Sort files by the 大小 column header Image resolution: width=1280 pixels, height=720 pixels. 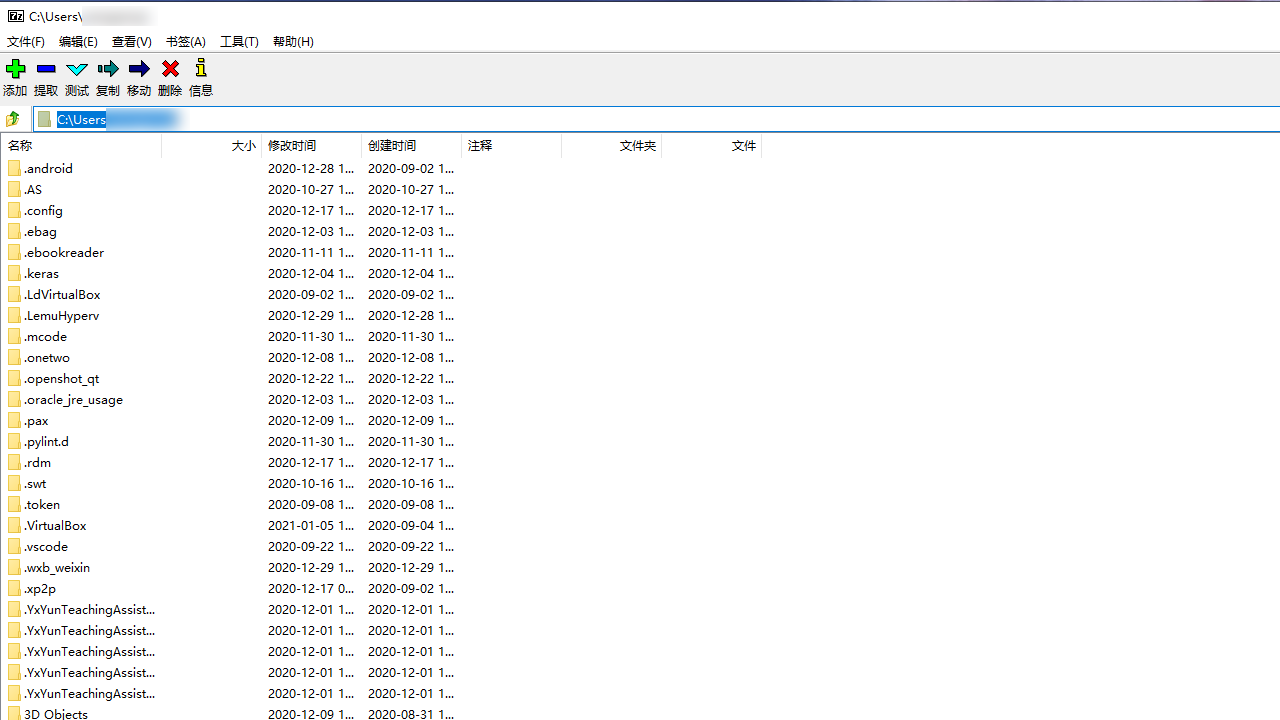pos(243,145)
